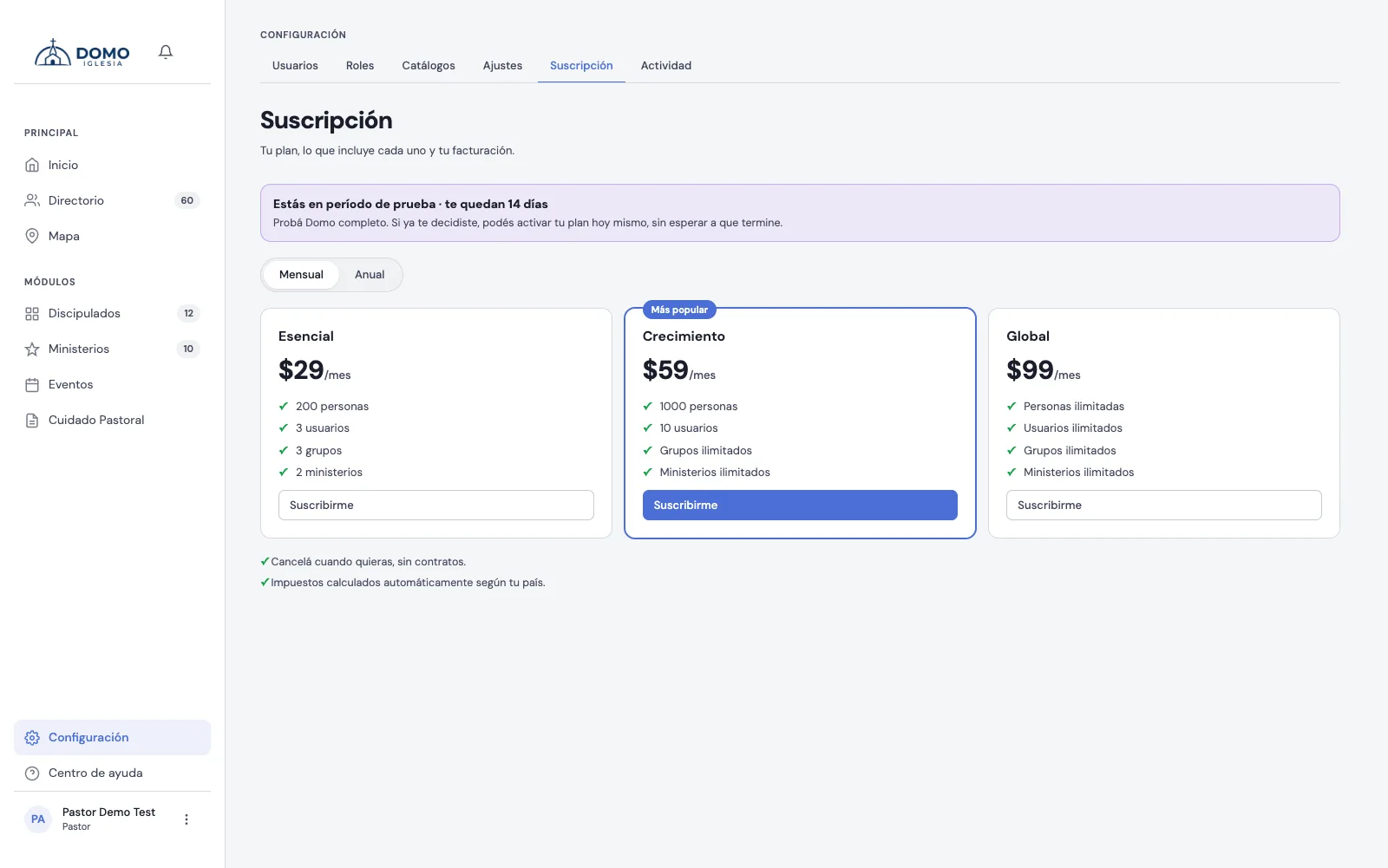Open notifications bell icon
The height and width of the screenshot is (868, 1388).
pos(166,52)
